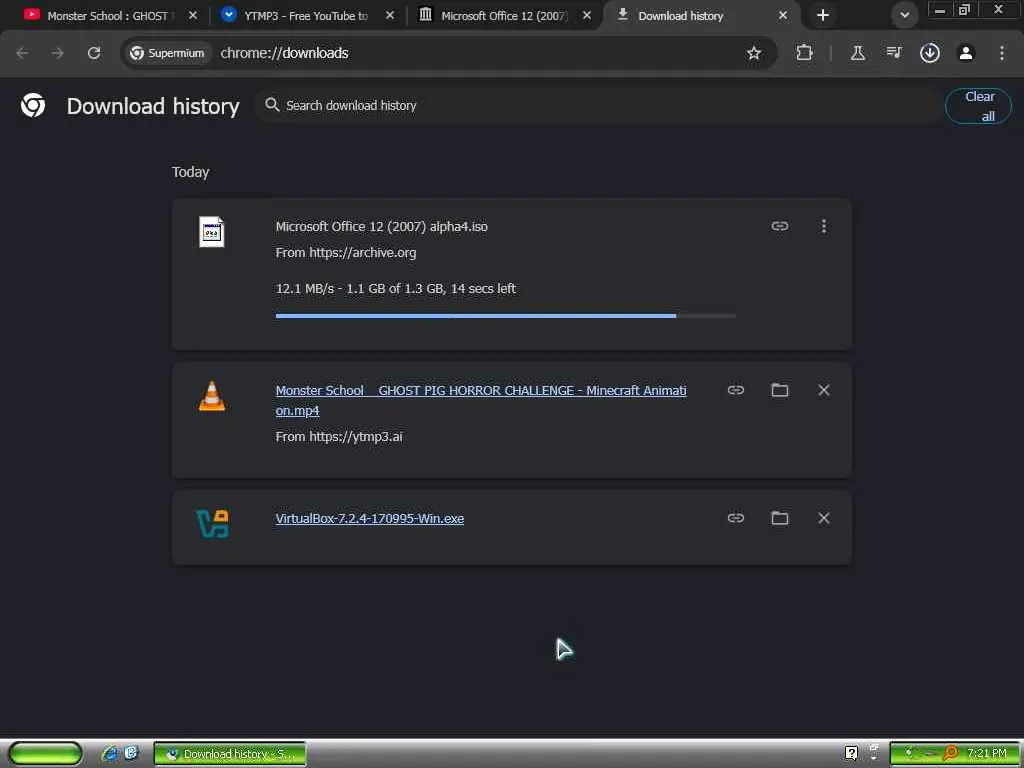Viewport: 1024px width, 768px height.
Task: Show Monster School mp4 in folder
Action: [x=780, y=390]
